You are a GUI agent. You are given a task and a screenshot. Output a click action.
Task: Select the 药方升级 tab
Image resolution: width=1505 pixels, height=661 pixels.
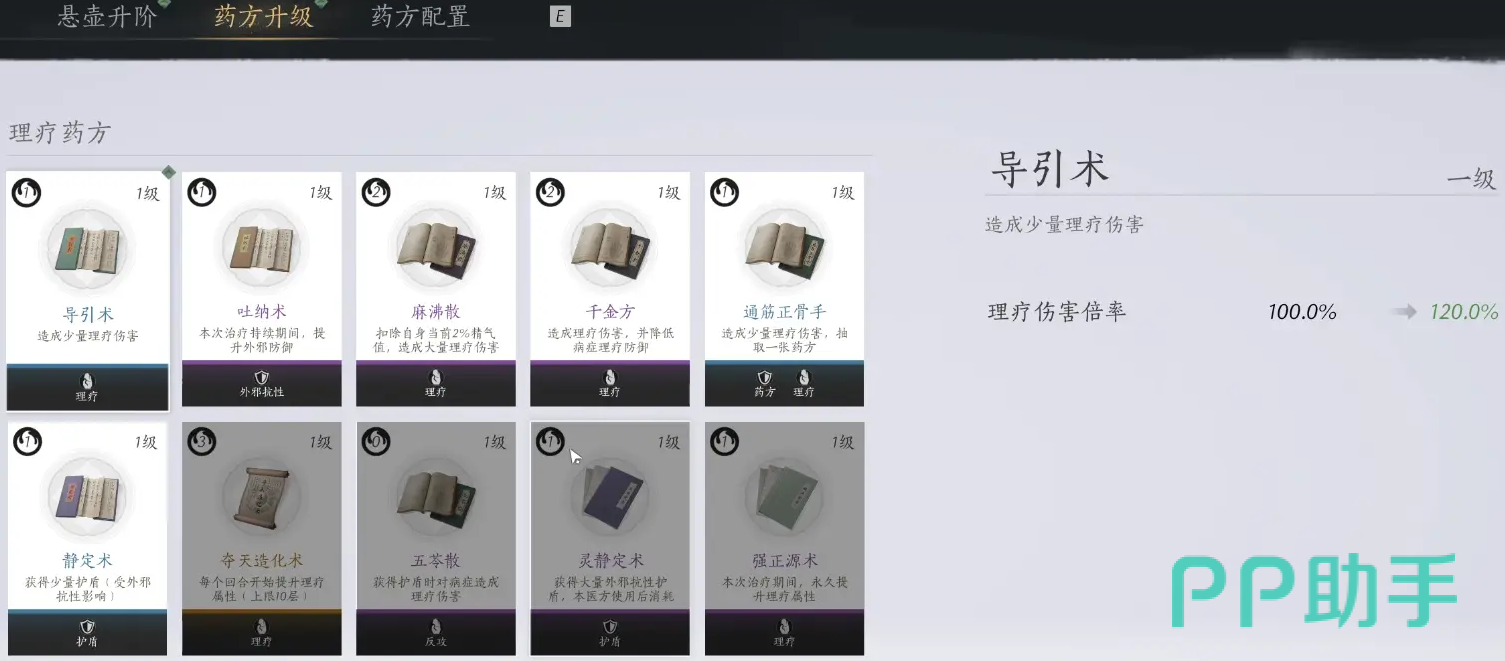click(264, 17)
